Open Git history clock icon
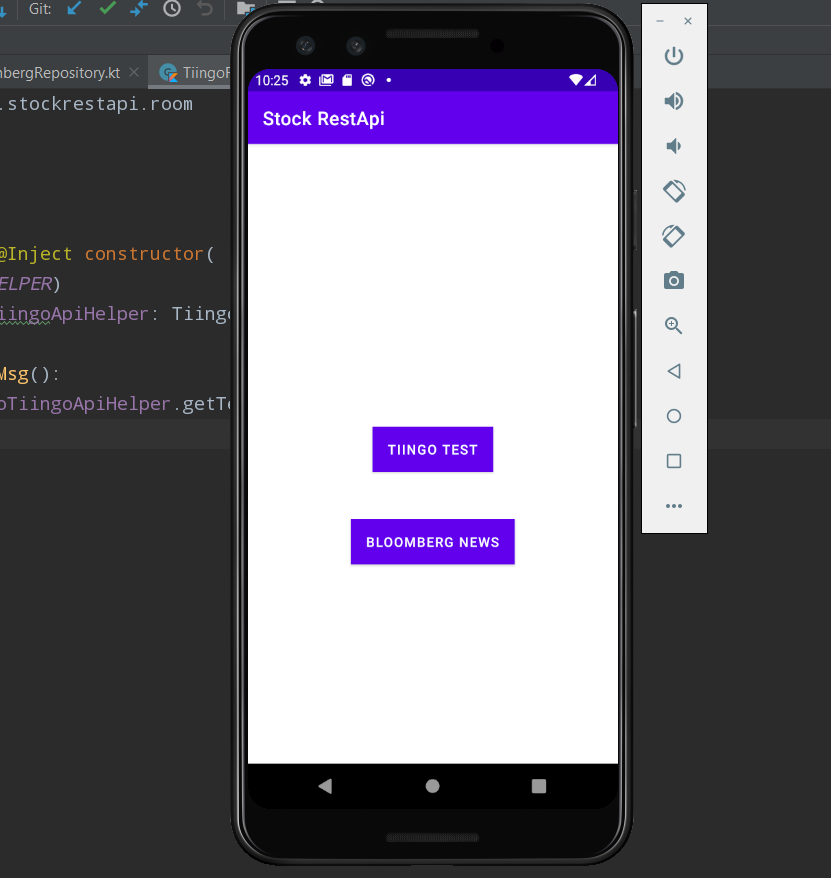 tap(172, 8)
